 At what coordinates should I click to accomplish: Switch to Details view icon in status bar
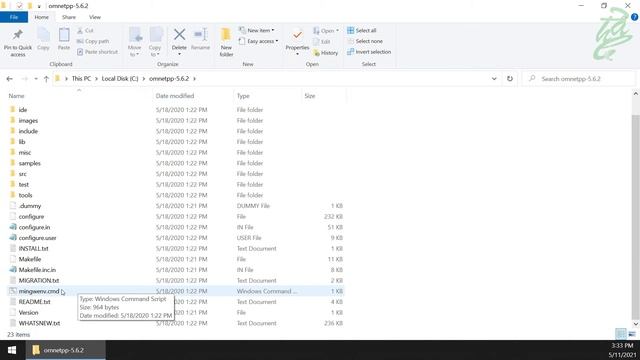621,334
